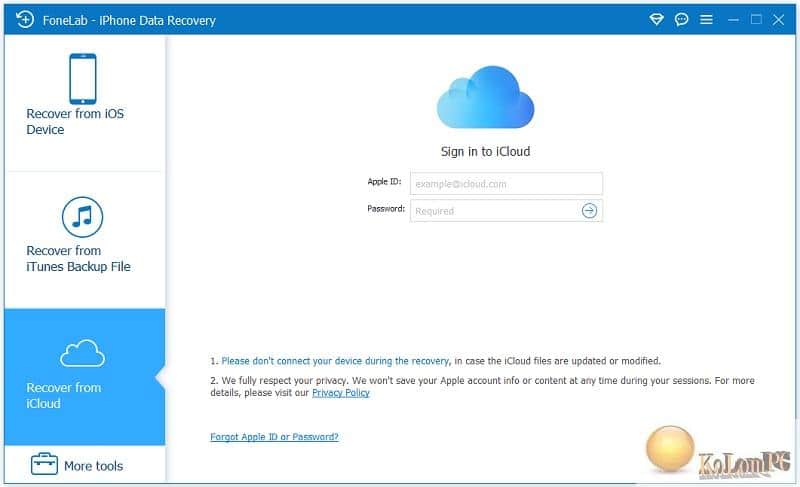This screenshot has width=800, height=487.
Task: Open the hamburger menu icon
Action: pos(706,19)
